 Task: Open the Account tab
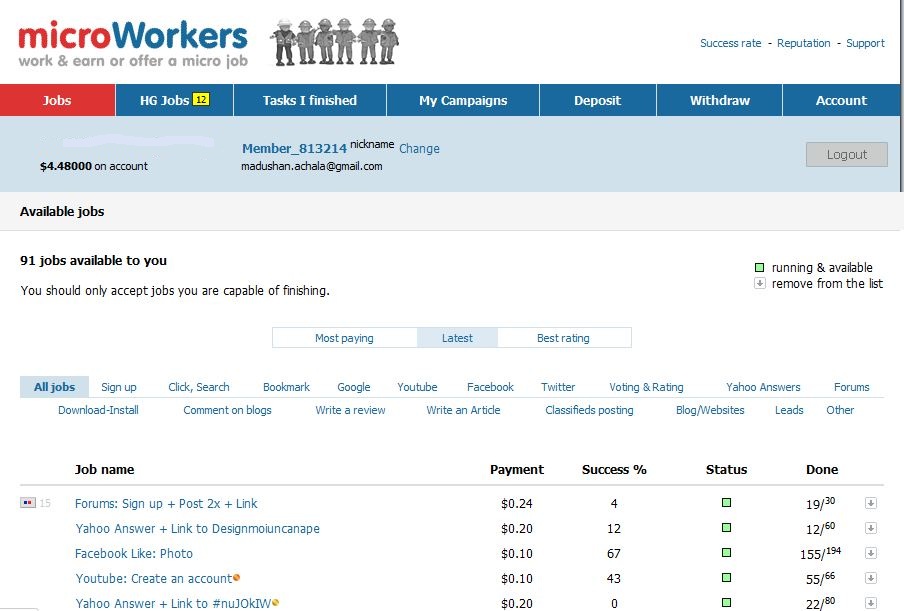[842, 100]
